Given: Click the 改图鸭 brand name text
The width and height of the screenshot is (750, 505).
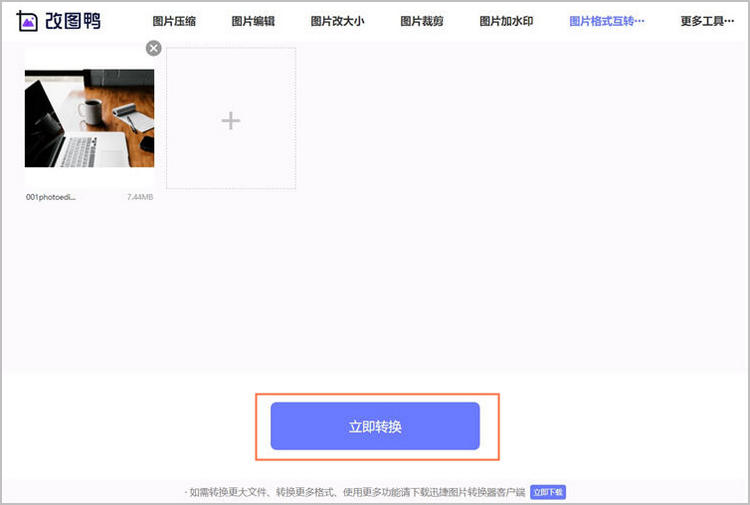Looking at the screenshot, I should (x=73, y=21).
